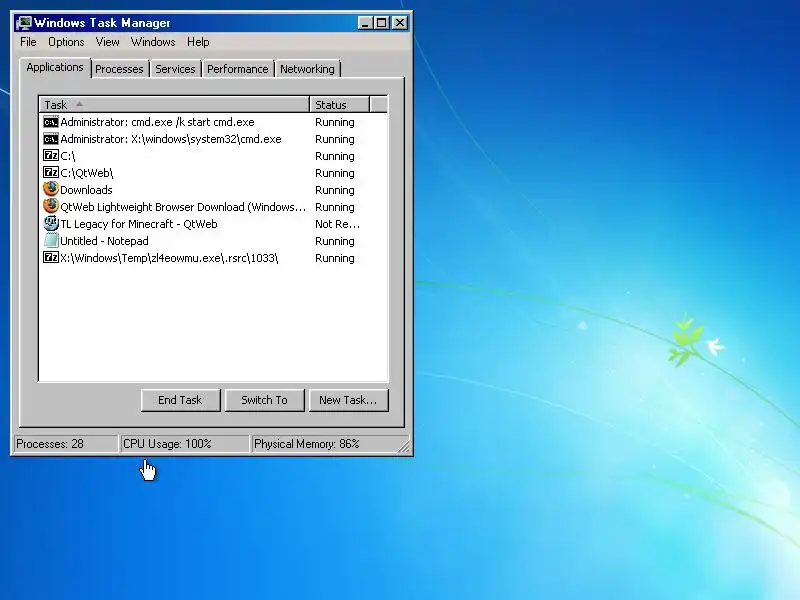Click the resize grip at window corner
The height and width of the screenshot is (600, 800).
click(x=404, y=447)
